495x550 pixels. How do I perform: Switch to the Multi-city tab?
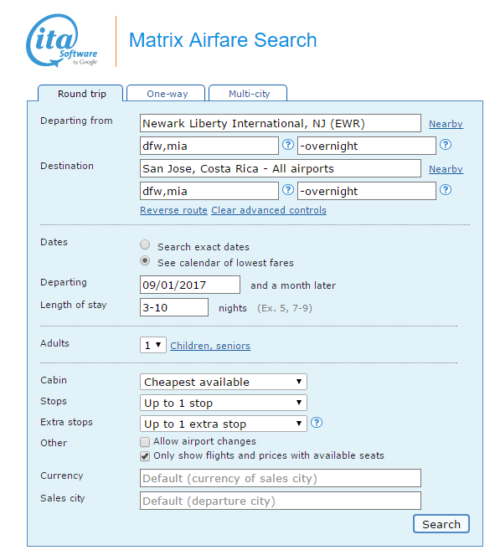(x=248, y=93)
